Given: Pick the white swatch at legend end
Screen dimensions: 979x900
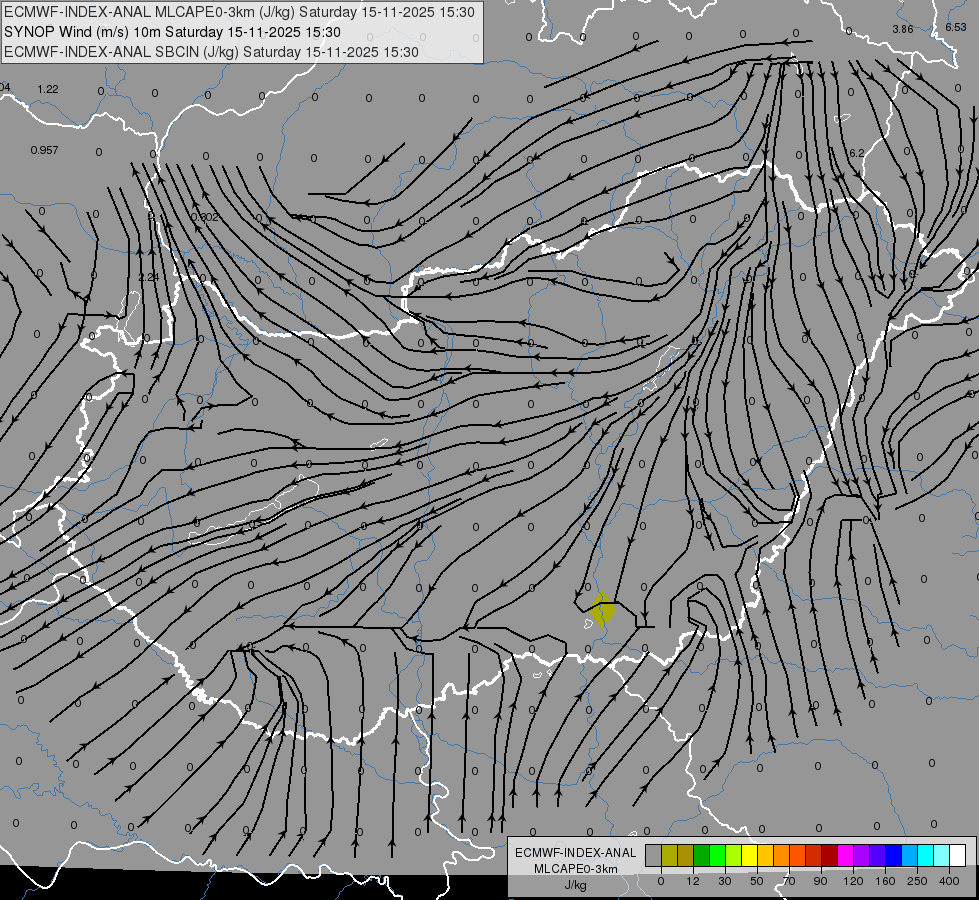Looking at the screenshot, I should (x=958, y=855).
